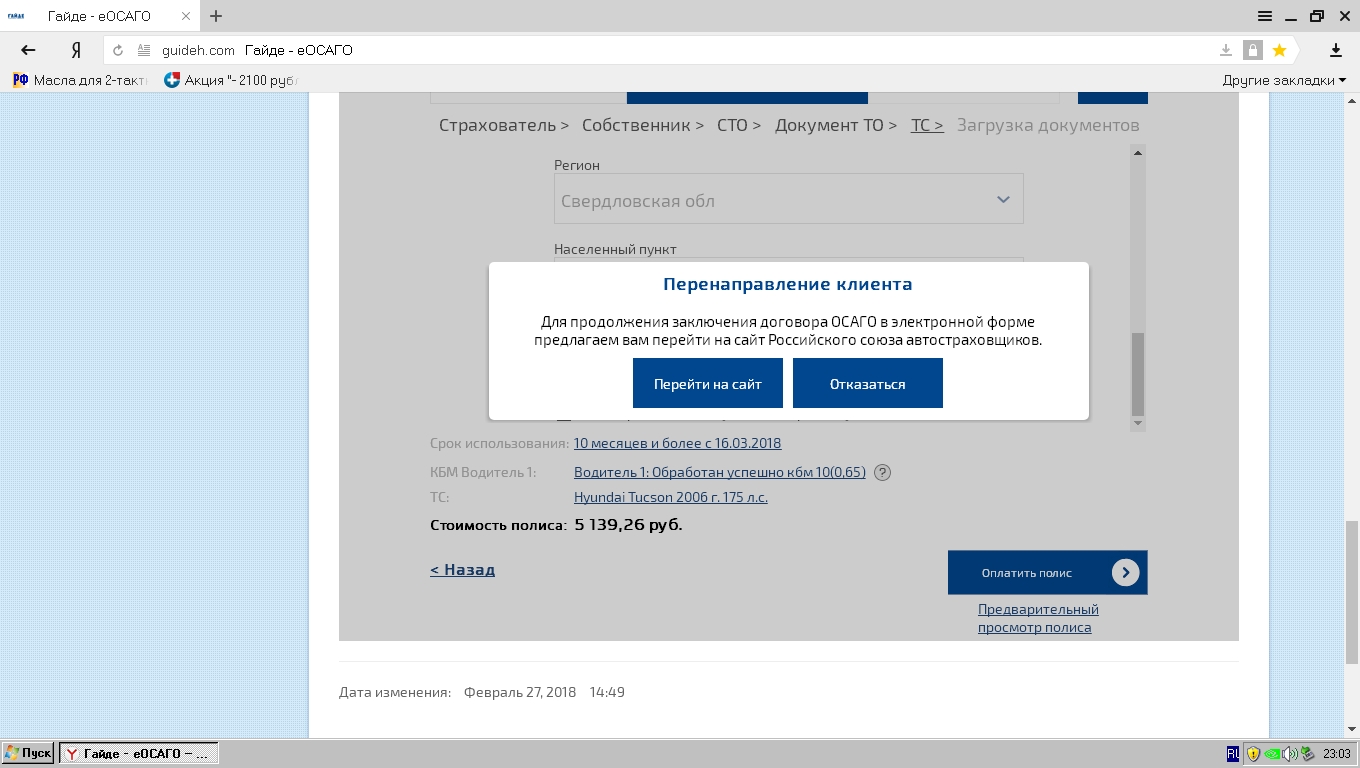Go to the Страхователь step
Screen dimensions: 1360x768
point(503,125)
